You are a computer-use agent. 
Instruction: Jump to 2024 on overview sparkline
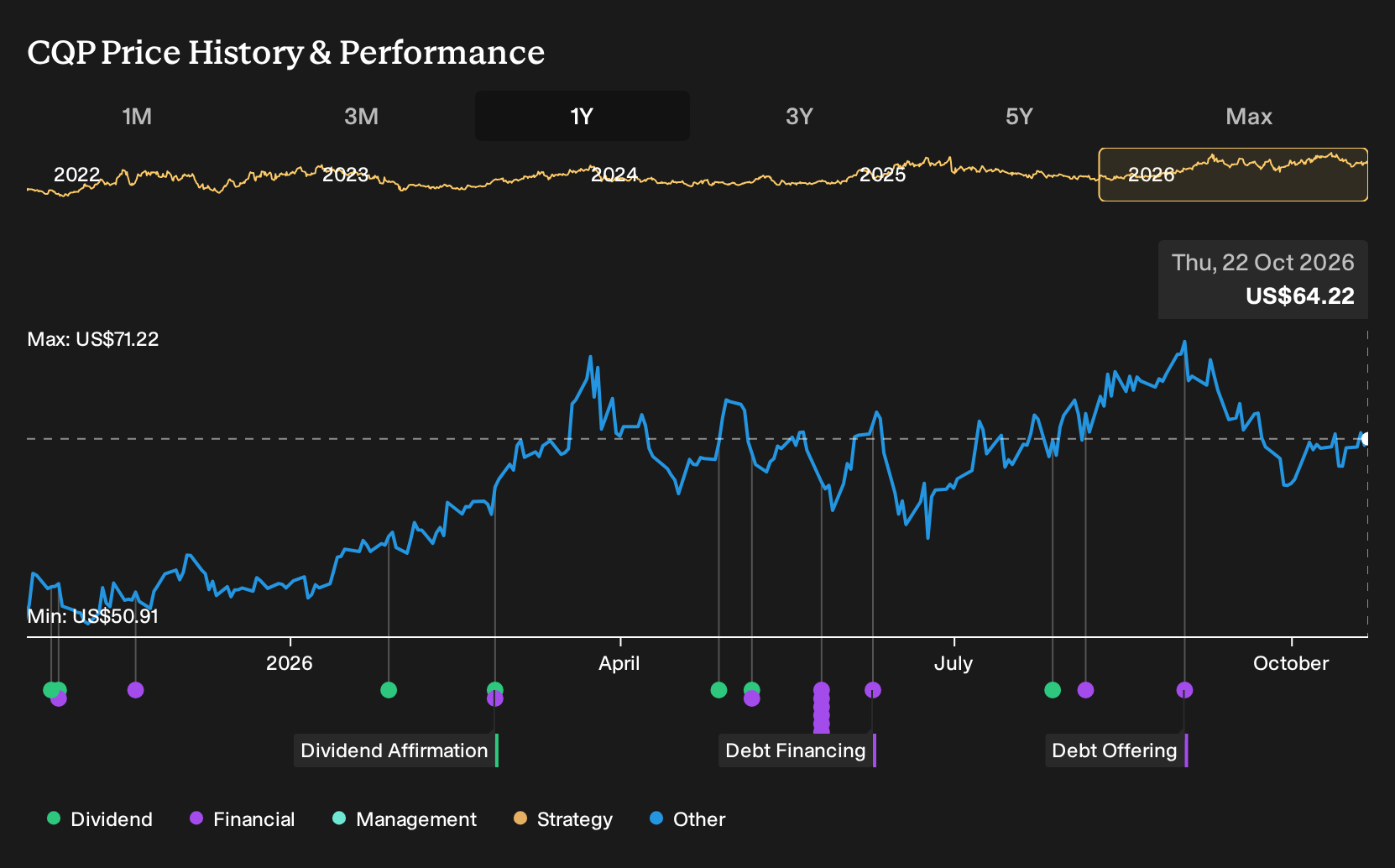click(x=614, y=175)
